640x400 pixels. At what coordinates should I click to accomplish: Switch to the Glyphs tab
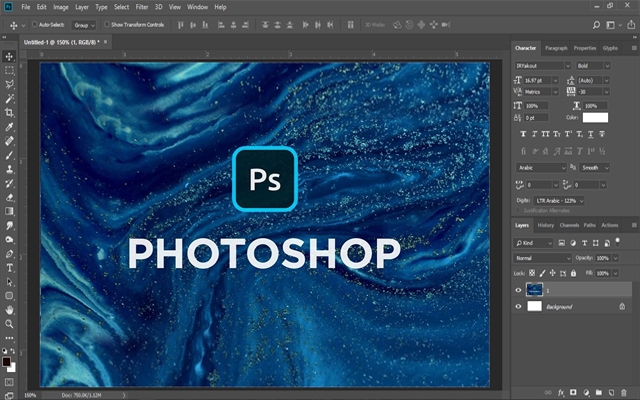(610, 48)
